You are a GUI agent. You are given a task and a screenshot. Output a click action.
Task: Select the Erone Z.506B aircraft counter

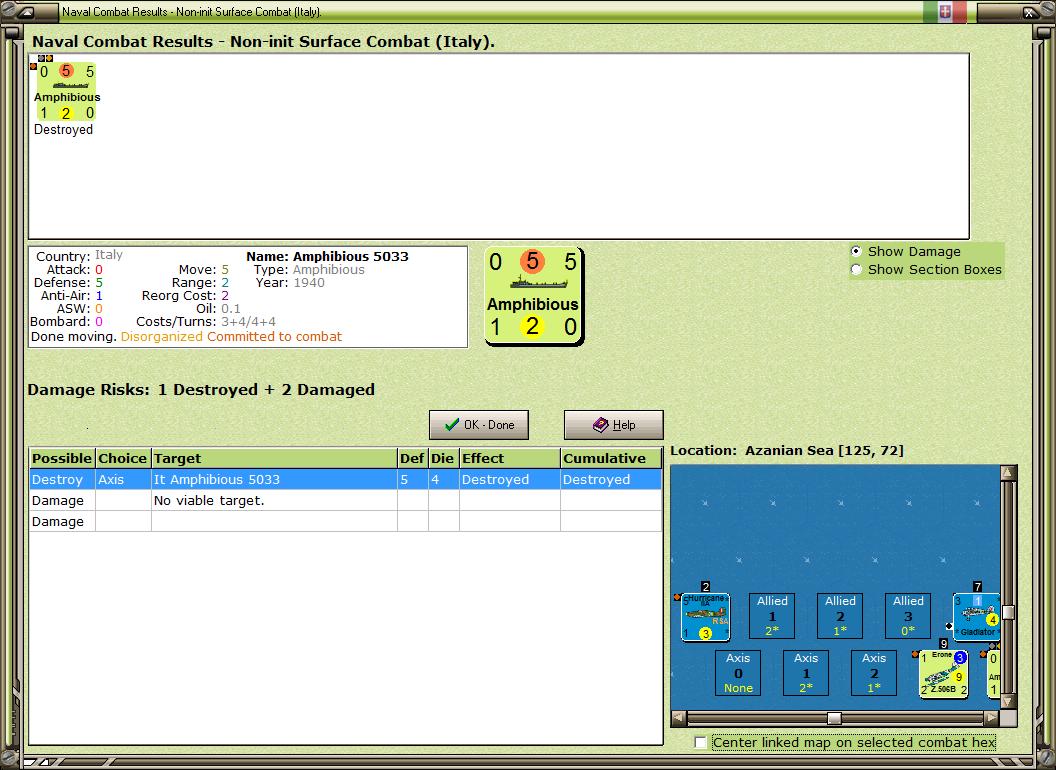point(943,674)
